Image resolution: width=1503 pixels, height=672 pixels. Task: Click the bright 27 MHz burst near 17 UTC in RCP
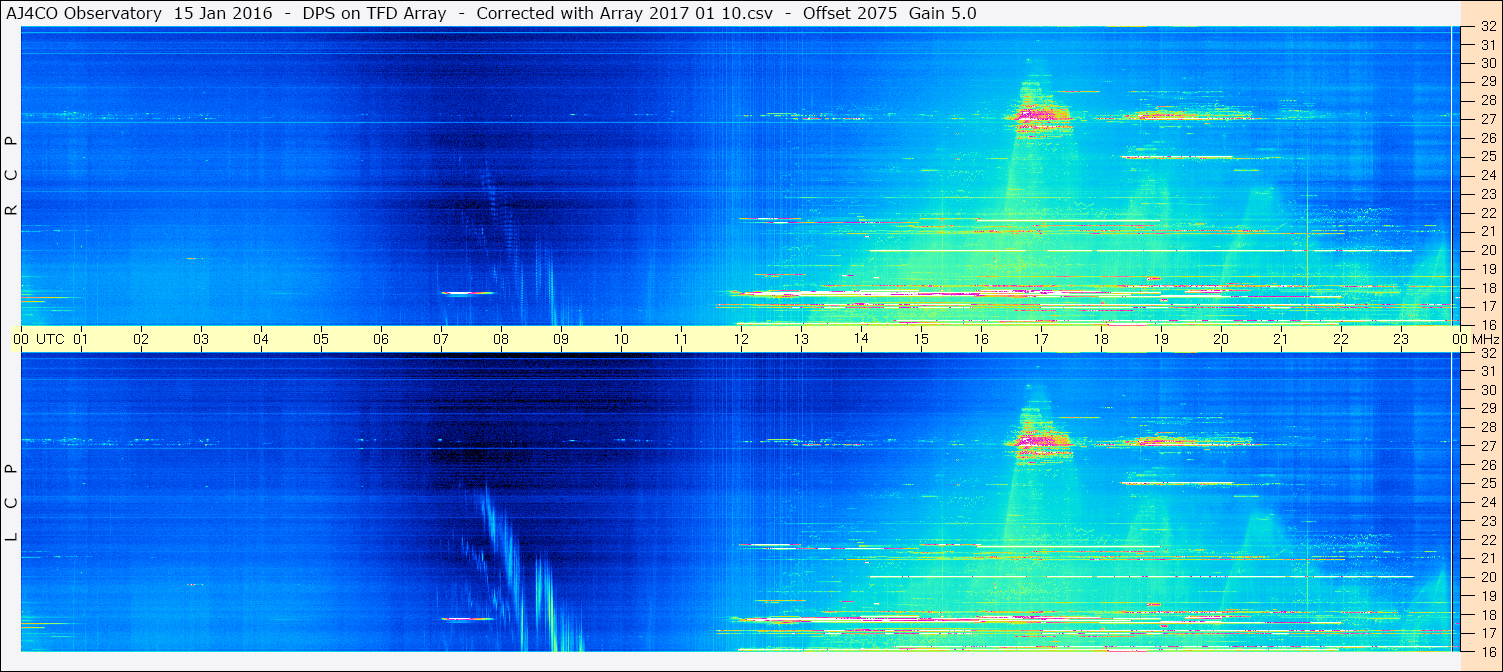1041,118
